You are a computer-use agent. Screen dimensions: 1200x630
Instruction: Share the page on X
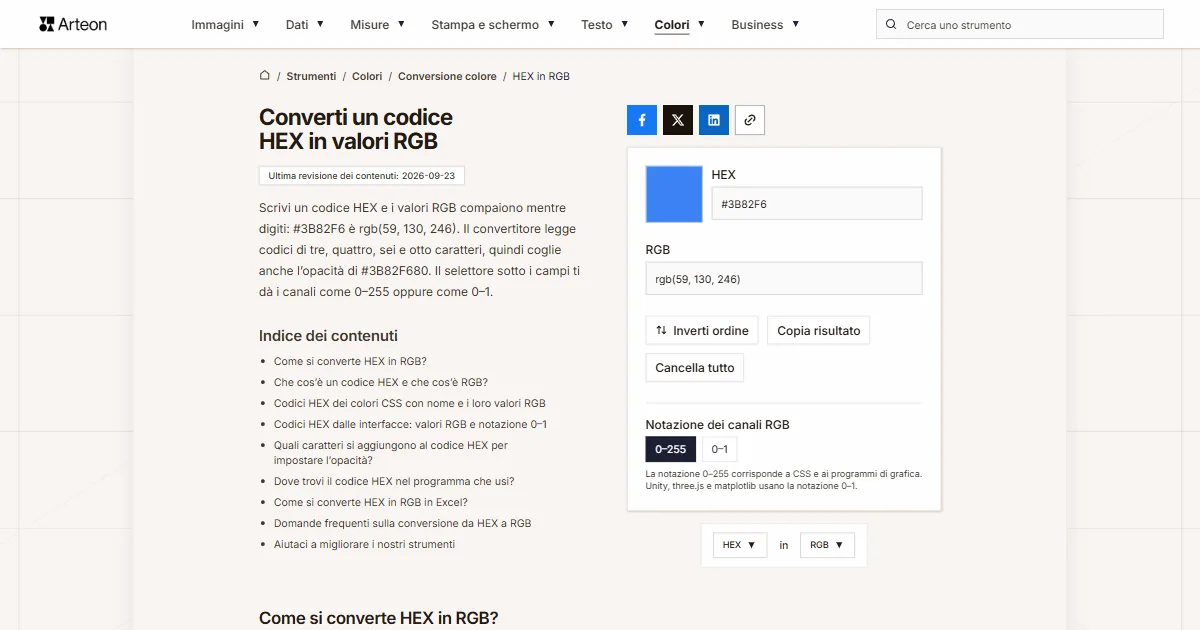point(678,120)
